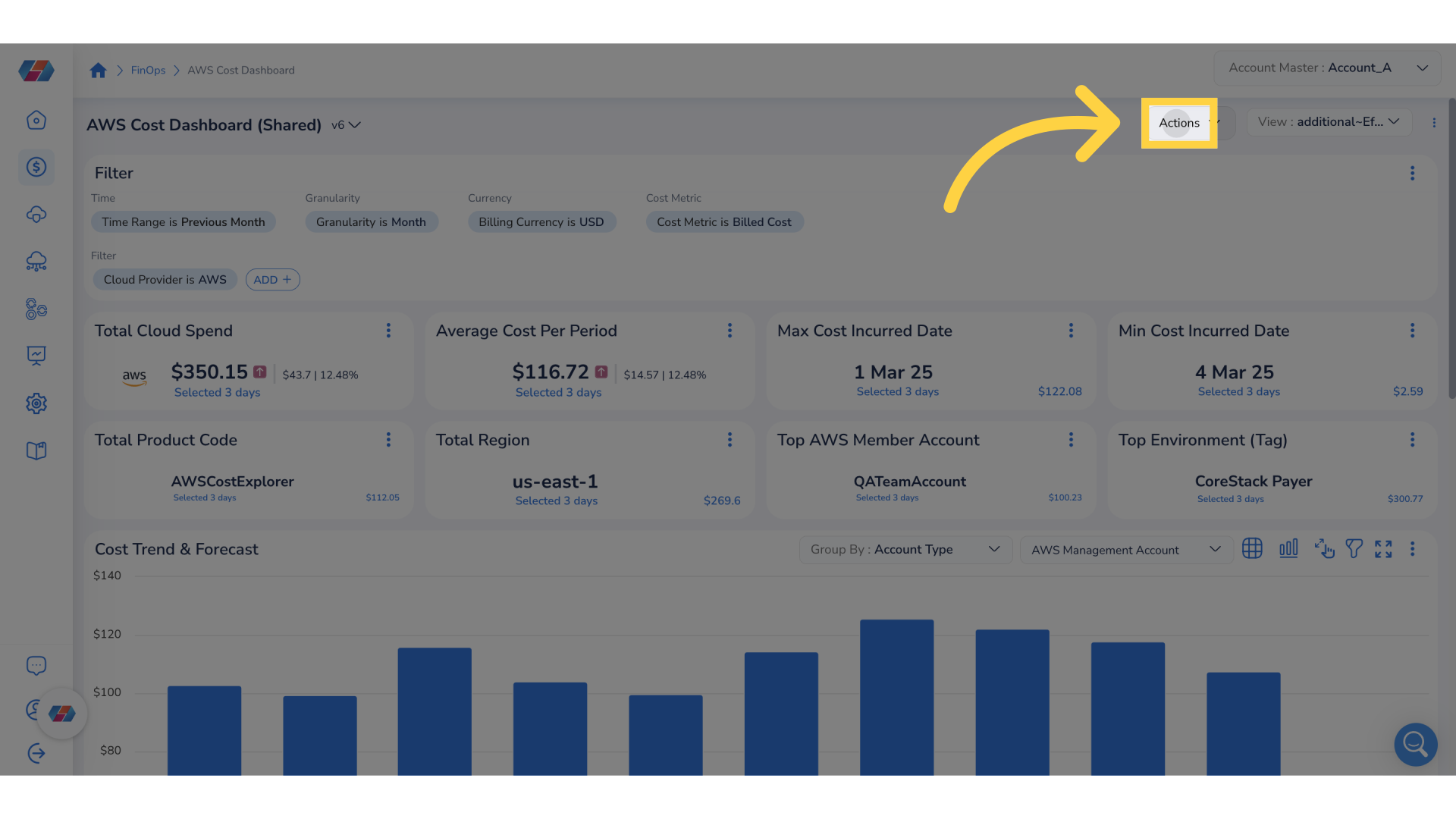Click the funnel filter icon in Cost Trend
The width and height of the screenshot is (1456, 819).
tap(1354, 548)
